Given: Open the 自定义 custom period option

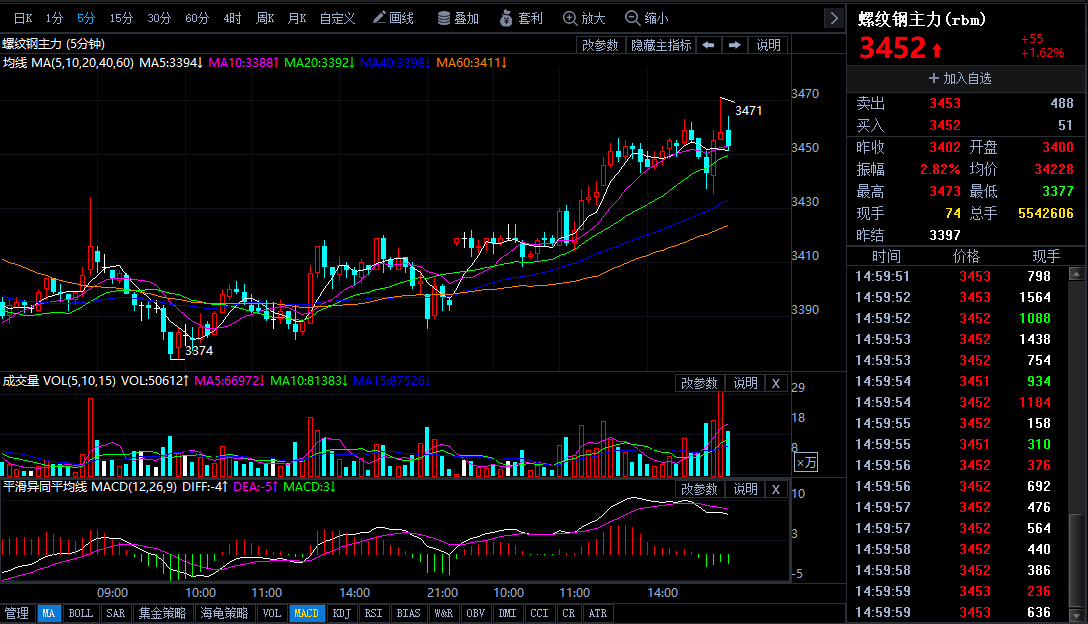Looking at the screenshot, I should point(337,18).
